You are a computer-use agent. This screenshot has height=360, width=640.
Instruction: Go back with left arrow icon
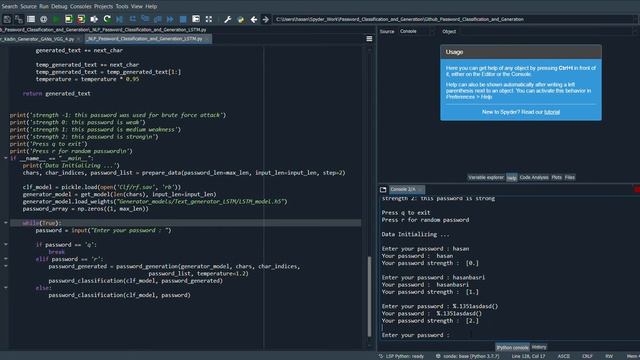253,19
